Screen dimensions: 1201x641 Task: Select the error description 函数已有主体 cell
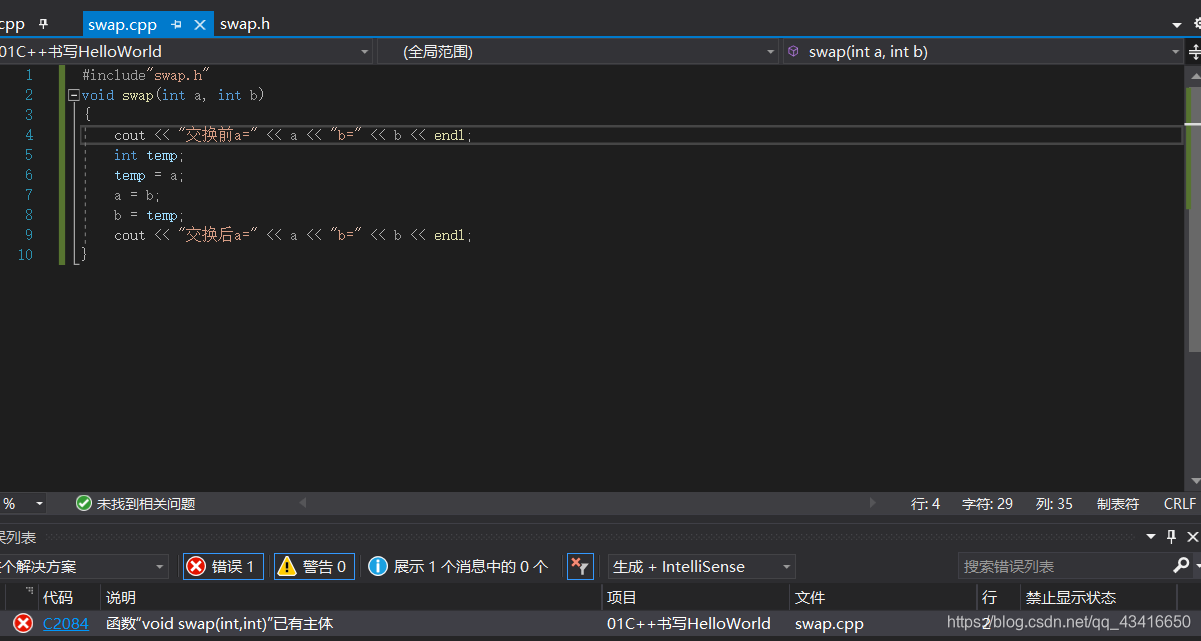[219, 623]
